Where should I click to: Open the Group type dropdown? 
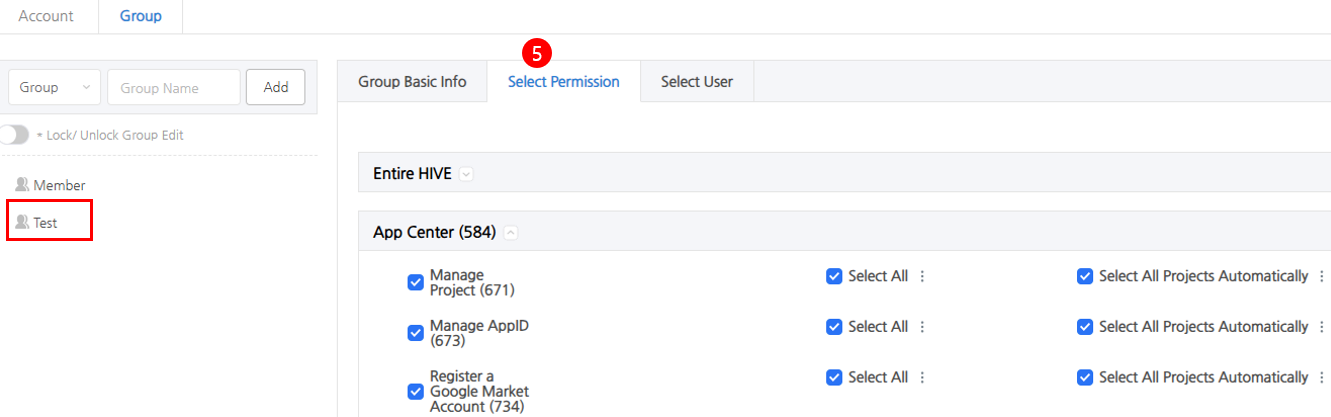point(54,88)
